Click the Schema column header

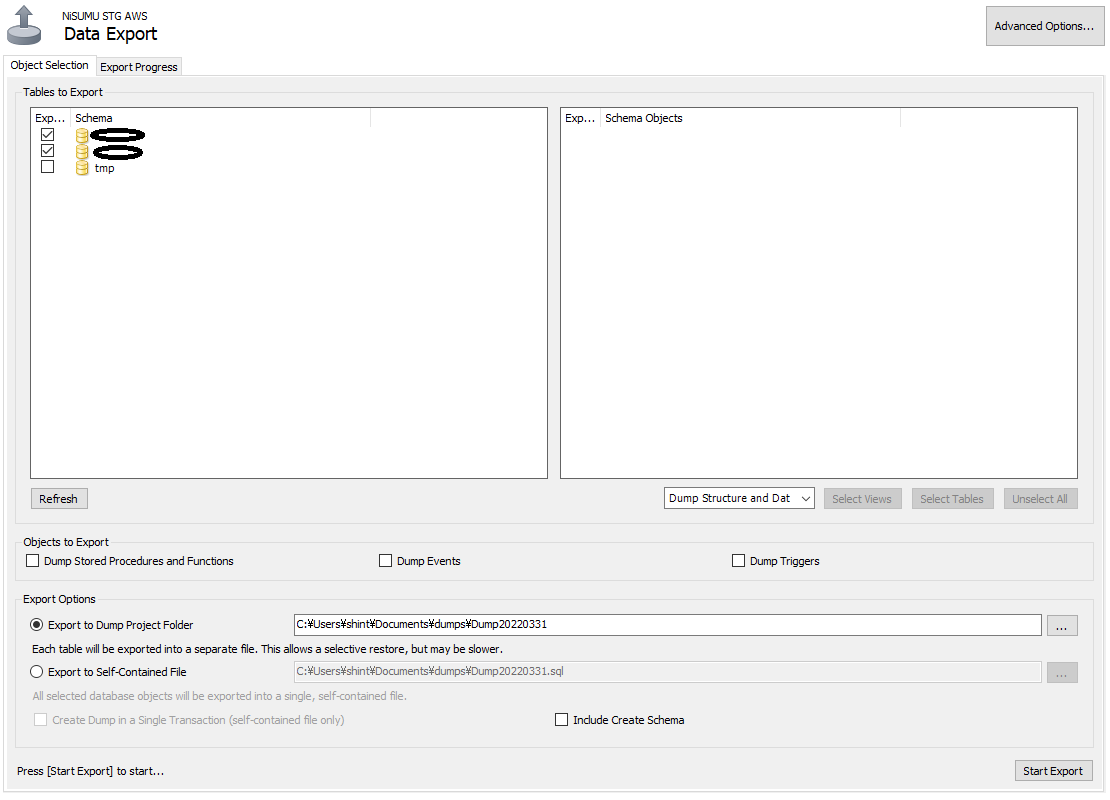[x=220, y=118]
